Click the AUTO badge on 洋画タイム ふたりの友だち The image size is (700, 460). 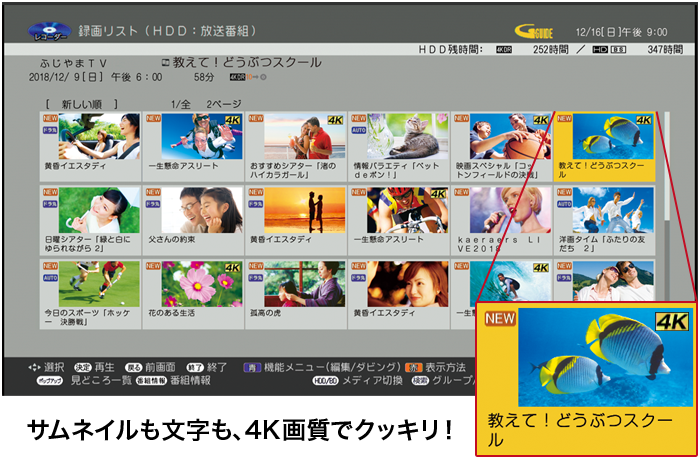pos(564,204)
